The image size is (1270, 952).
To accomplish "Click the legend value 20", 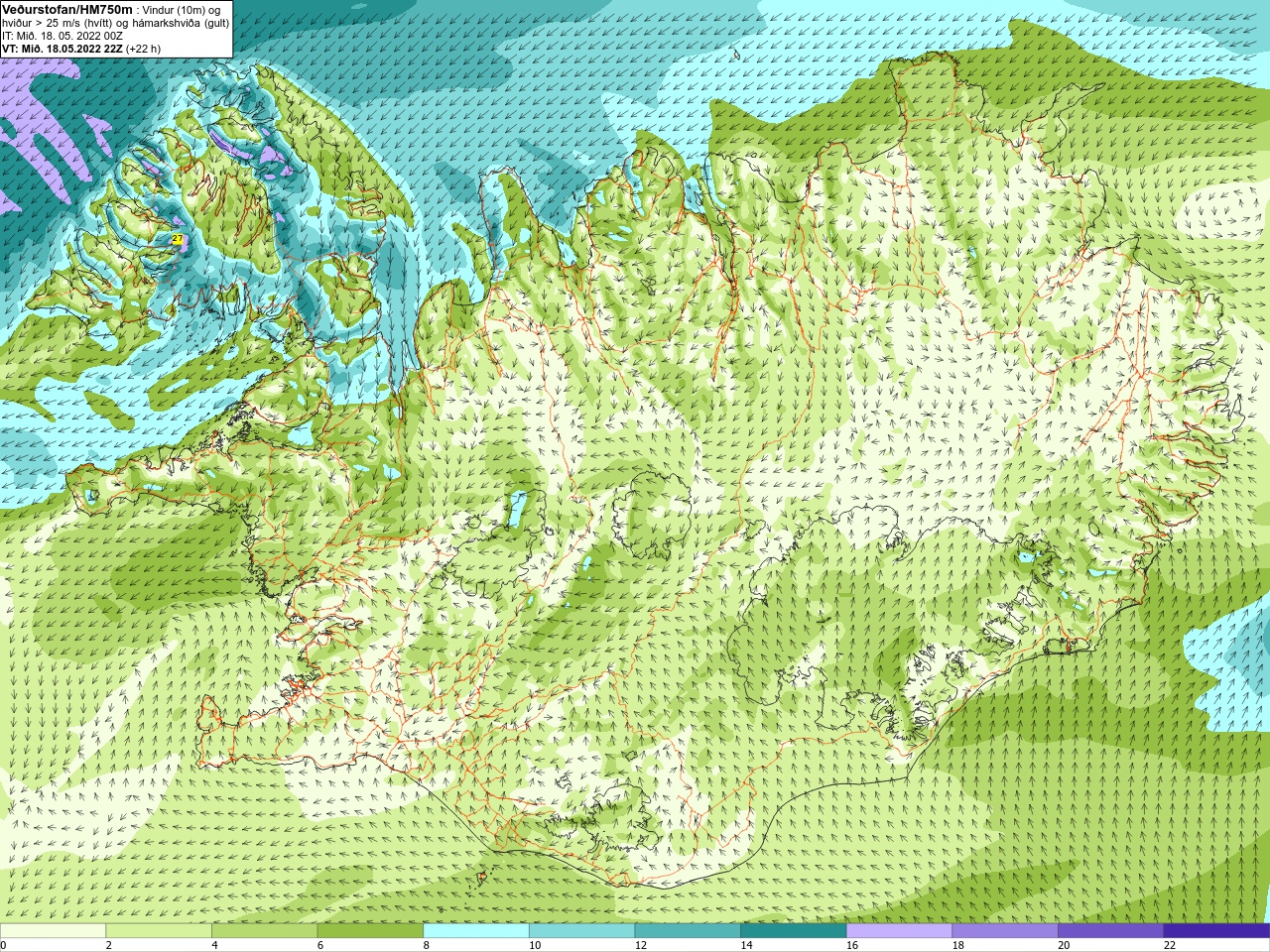I will tap(1064, 945).
